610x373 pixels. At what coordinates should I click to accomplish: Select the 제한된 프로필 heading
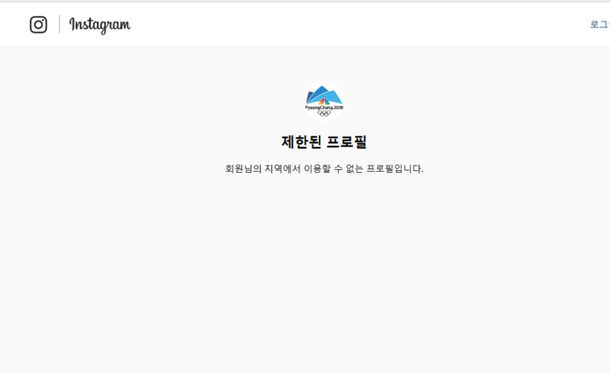[x=324, y=142]
